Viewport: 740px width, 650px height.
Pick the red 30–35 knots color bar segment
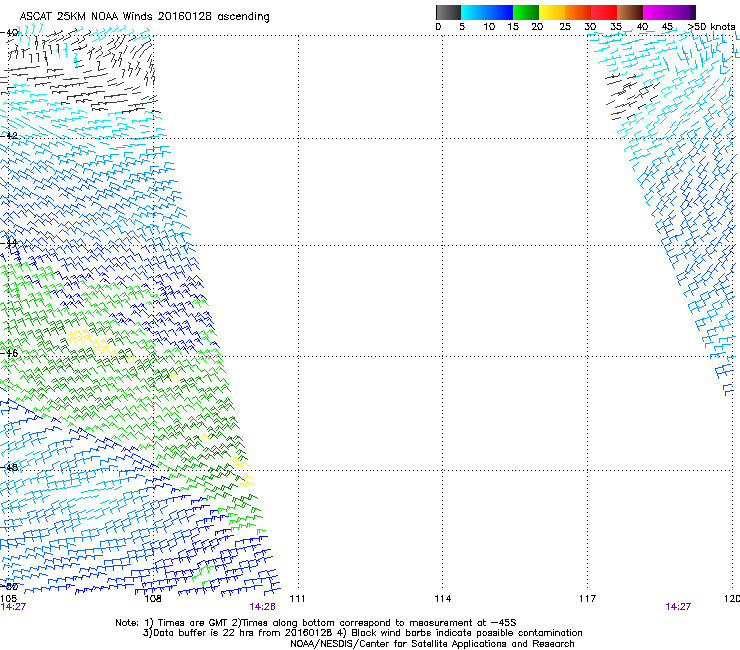604,12
